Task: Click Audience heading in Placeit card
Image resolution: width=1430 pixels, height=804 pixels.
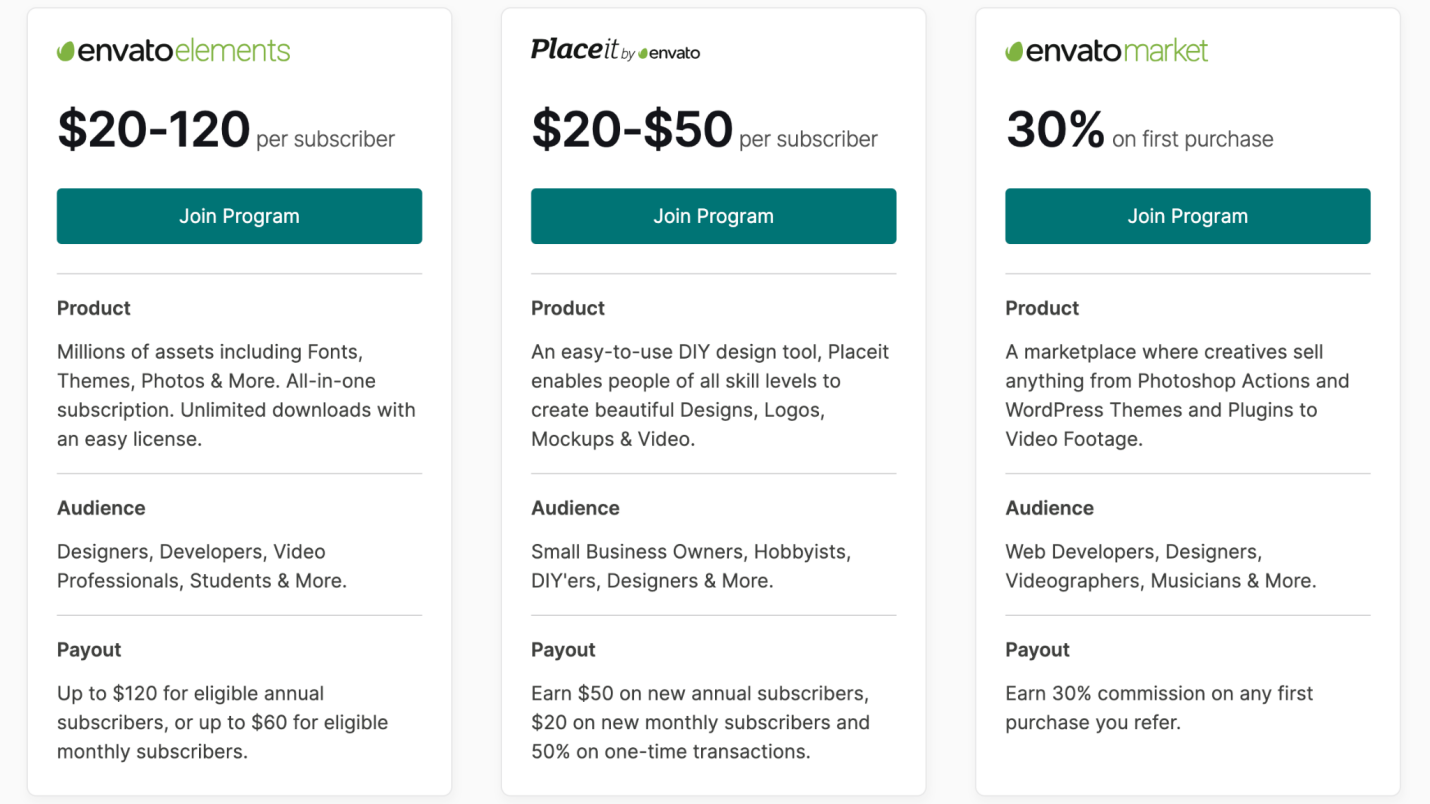Action: (x=575, y=508)
